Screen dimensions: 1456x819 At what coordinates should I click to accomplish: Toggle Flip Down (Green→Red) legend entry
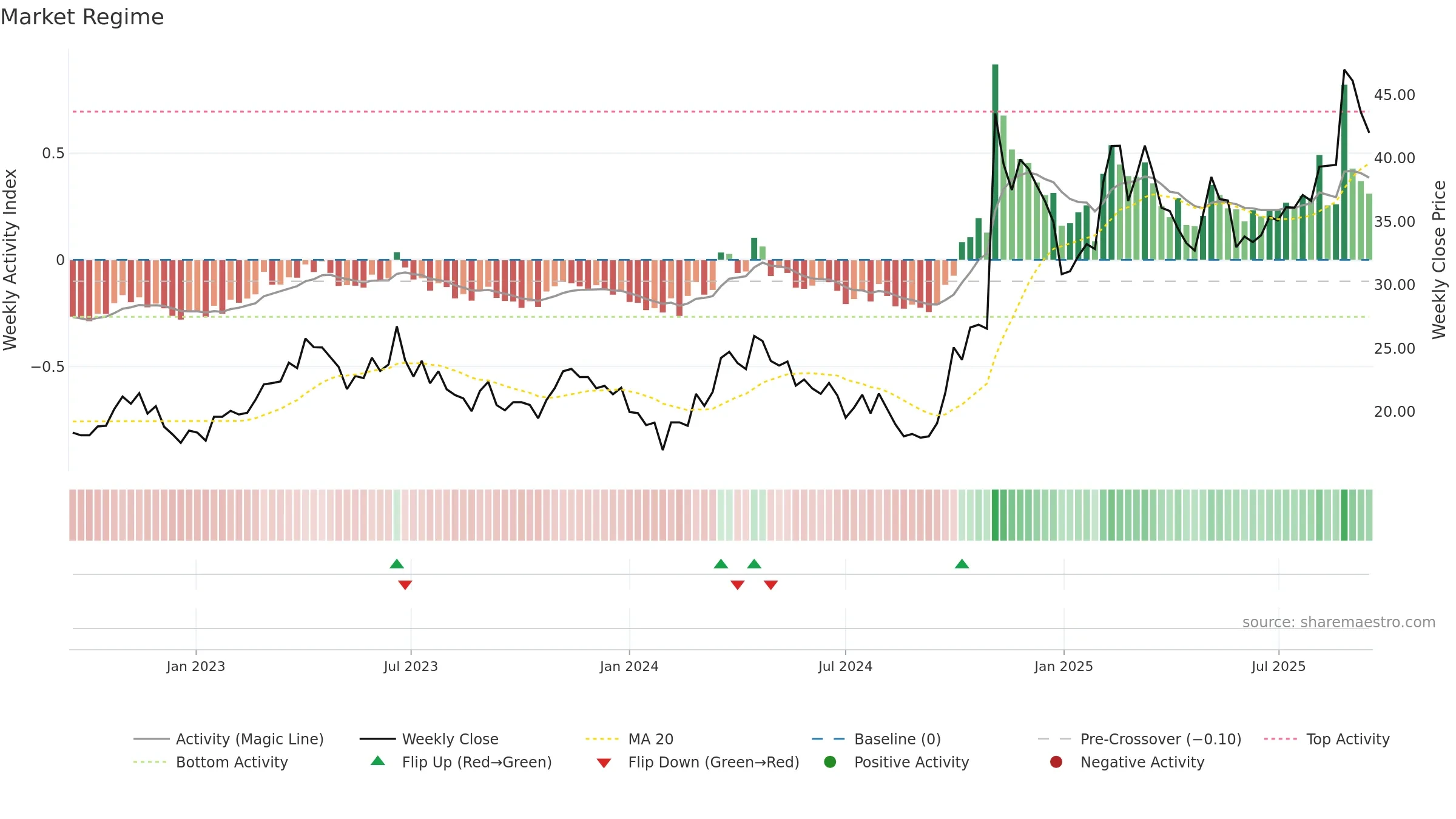[x=698, y=762]
